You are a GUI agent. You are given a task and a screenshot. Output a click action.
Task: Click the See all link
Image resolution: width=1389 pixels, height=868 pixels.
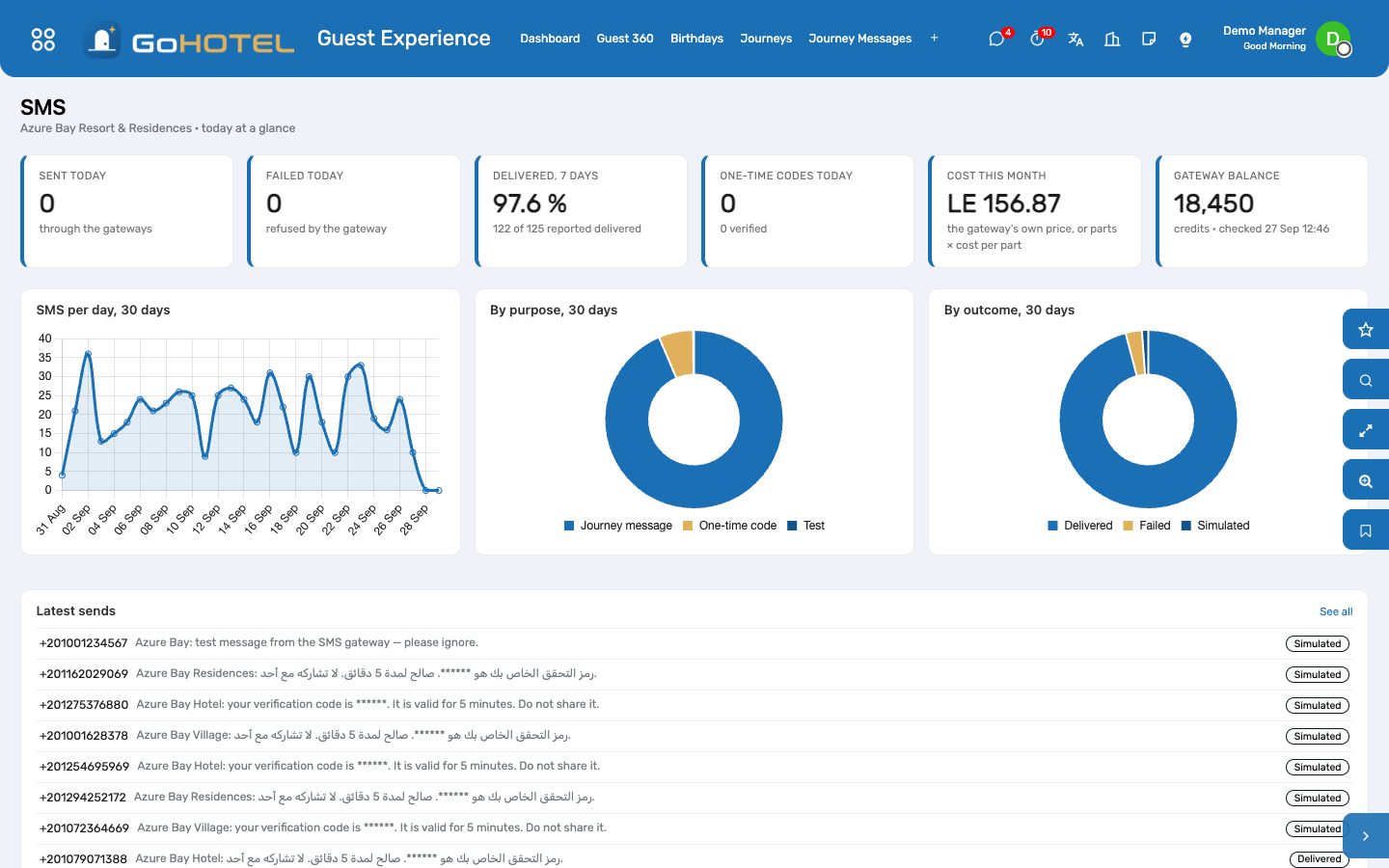coord(1336,611)
